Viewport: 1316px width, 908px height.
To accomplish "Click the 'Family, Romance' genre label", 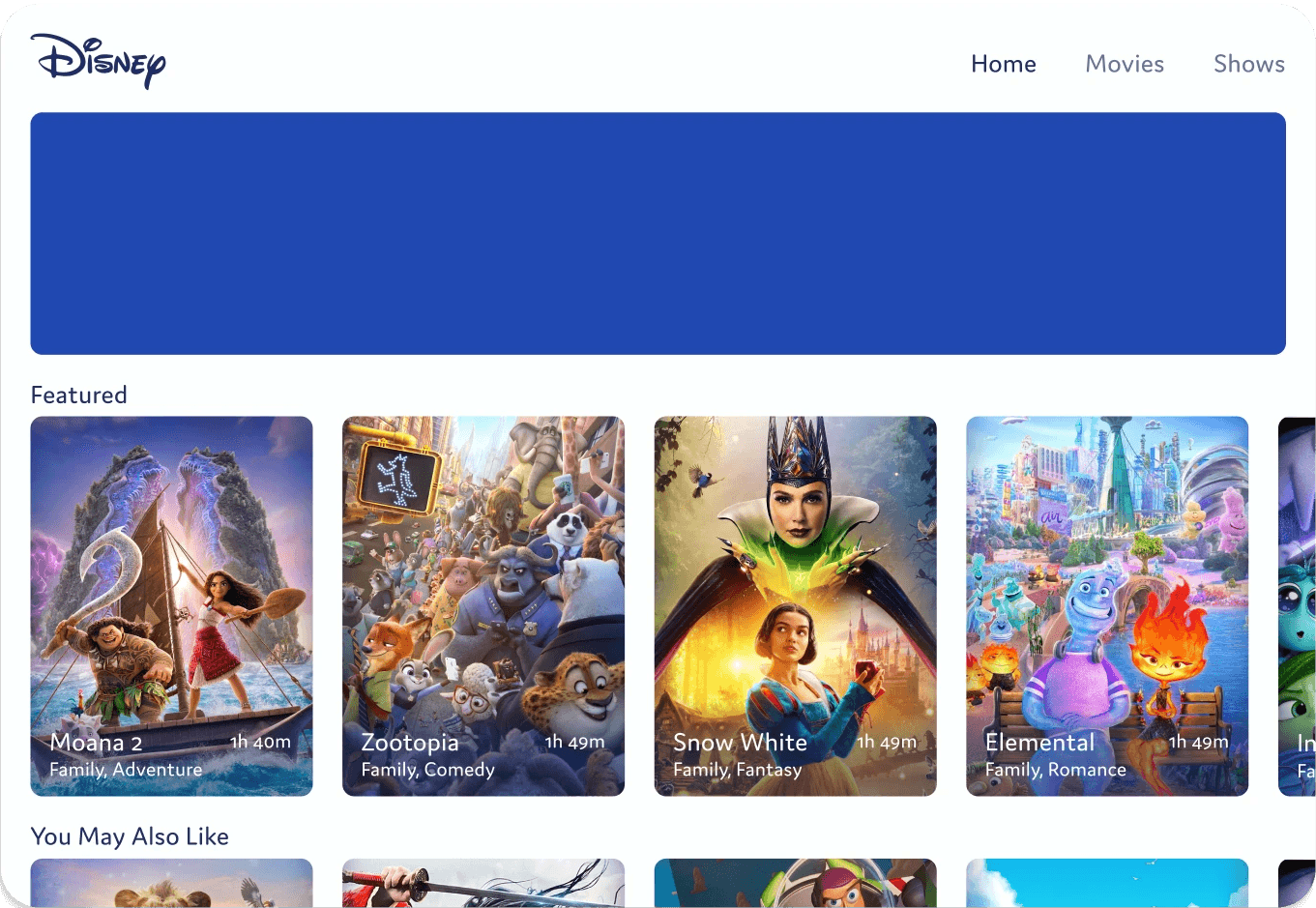I will pyautogui.click(x=1056, y=770).
